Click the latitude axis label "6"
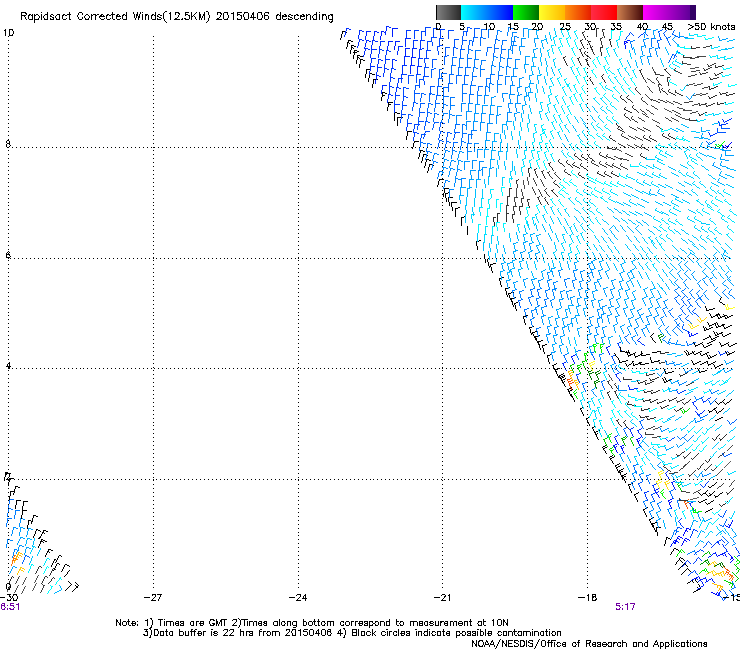This screenshot has height=650, width=740. click(8, 255)
